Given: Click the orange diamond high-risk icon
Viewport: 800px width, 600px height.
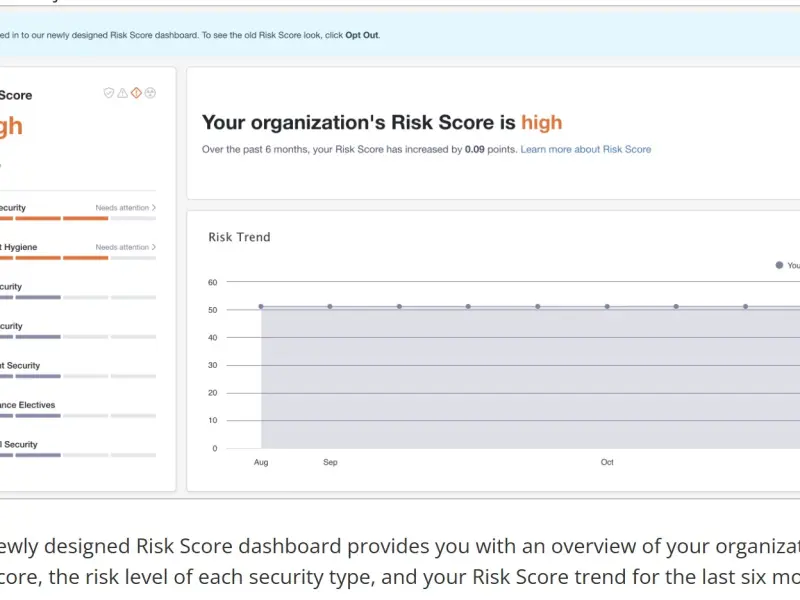Looking at the screenshot, I should 136,93.
